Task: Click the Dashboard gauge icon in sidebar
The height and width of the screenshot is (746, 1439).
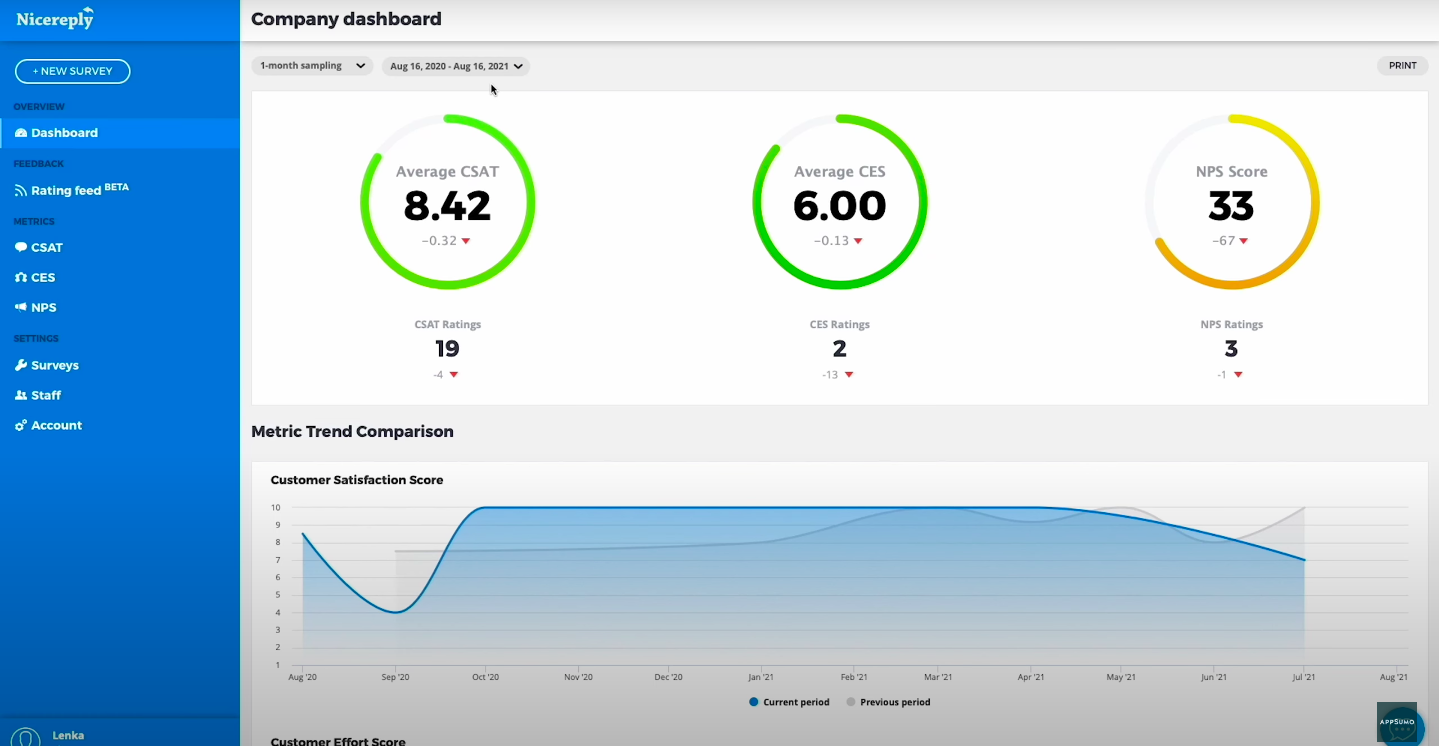Action: pos(21,133)
